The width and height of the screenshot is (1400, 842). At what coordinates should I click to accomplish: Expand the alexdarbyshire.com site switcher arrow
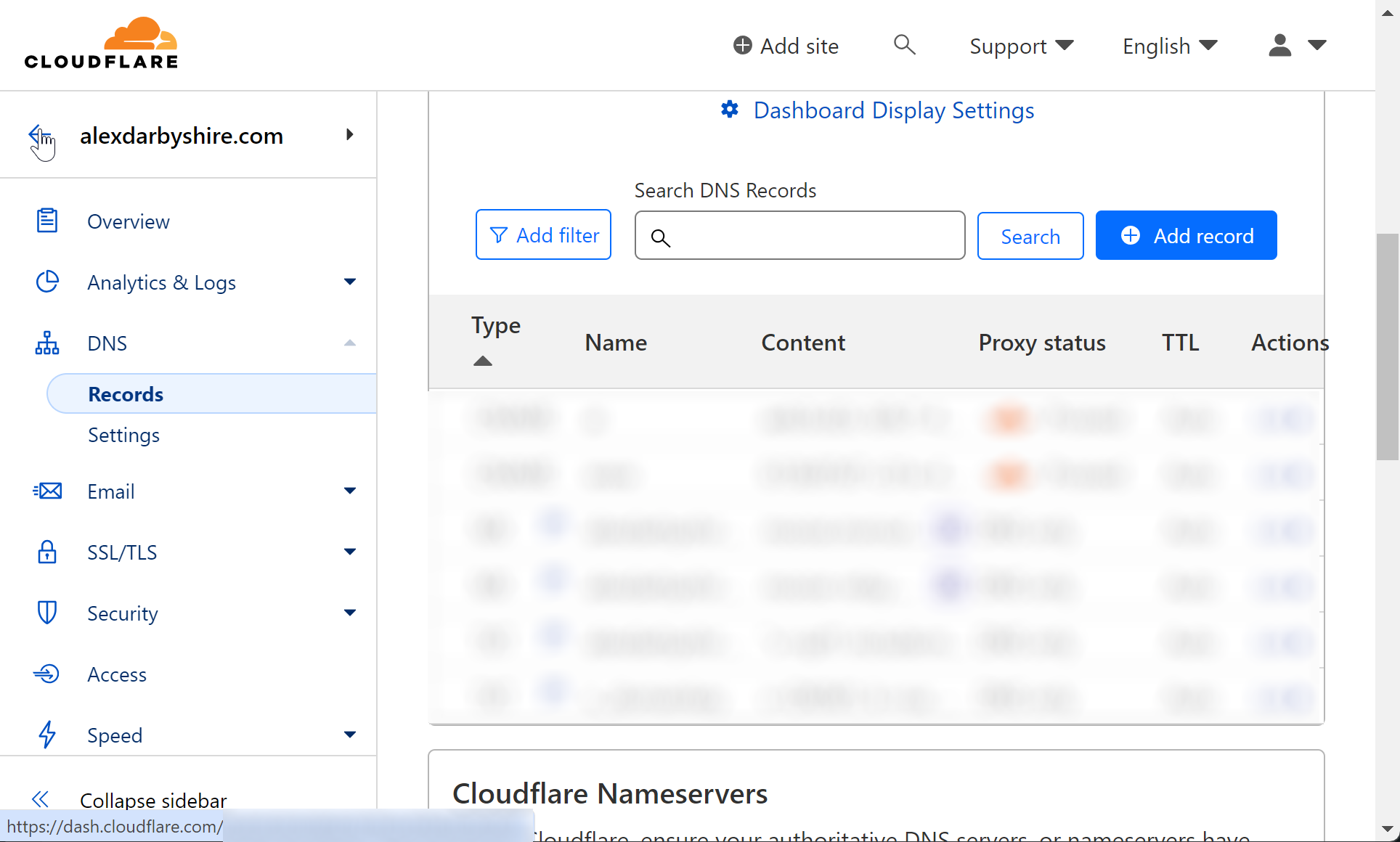pos(350,134)
